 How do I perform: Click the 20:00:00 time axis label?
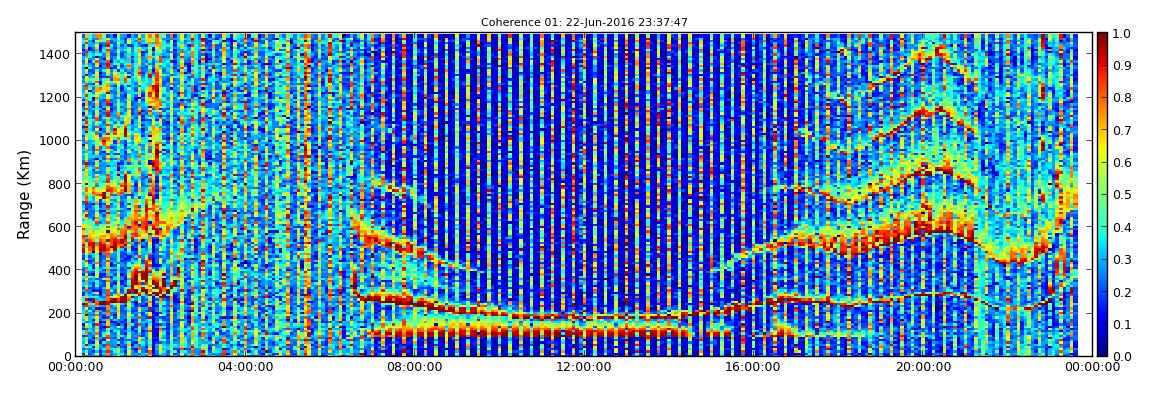tap(923, 367)
